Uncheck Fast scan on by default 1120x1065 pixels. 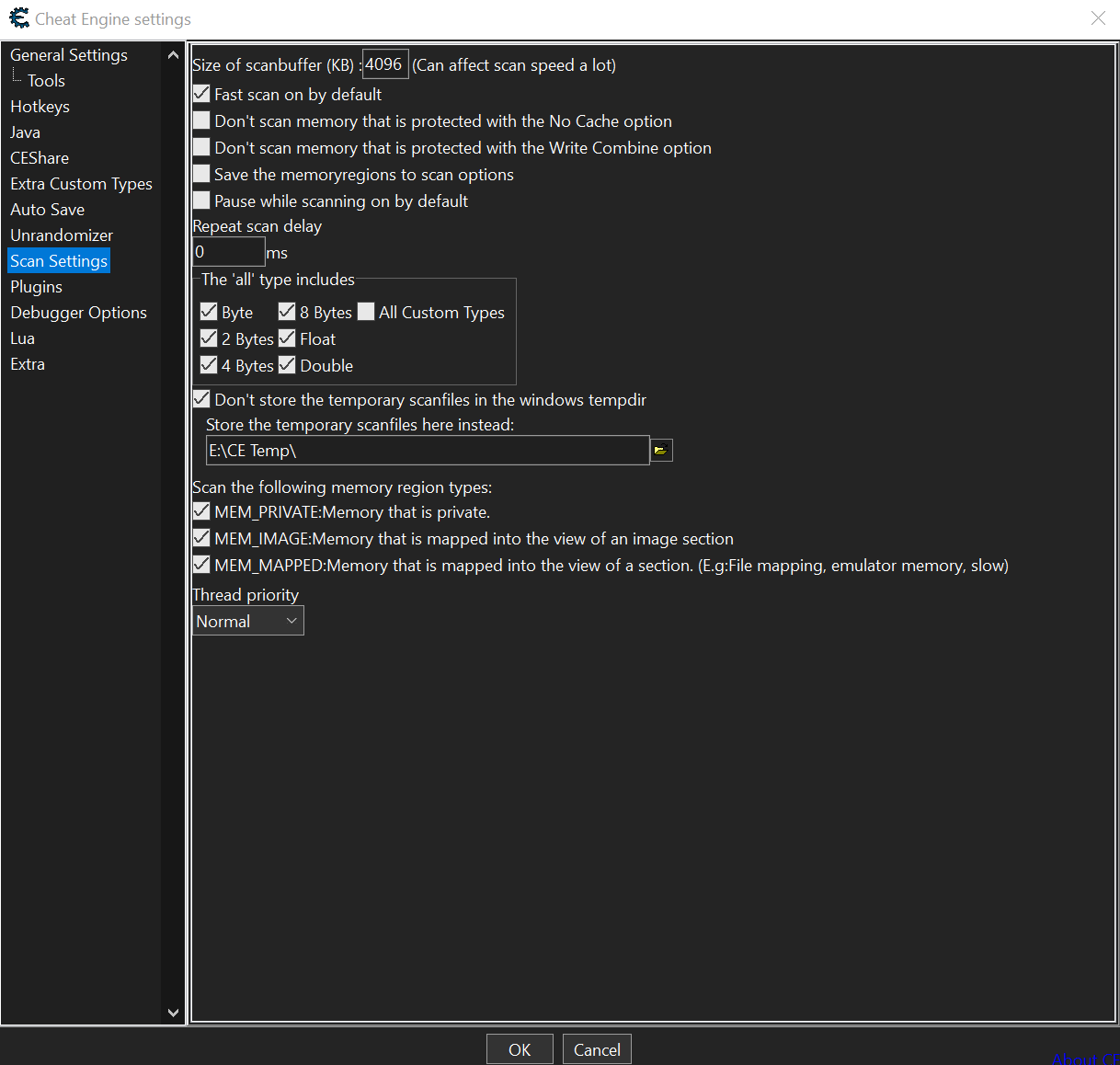click(202, 94)
